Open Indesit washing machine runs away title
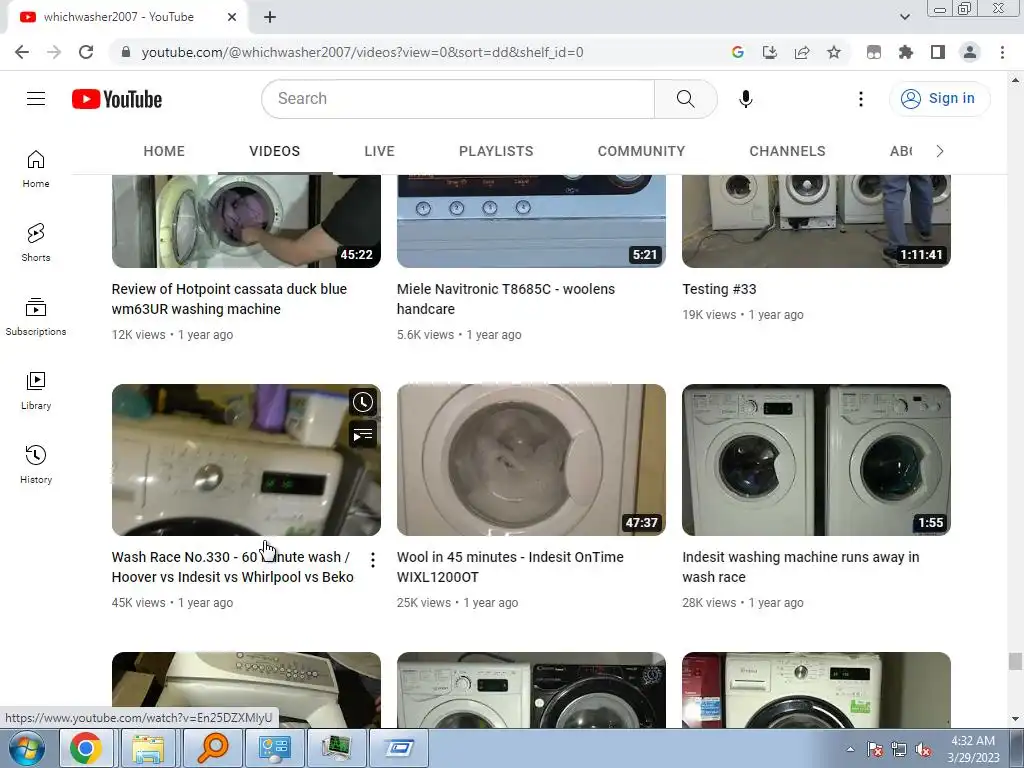This screenshot has width=1024, height=768. (801, 567)
